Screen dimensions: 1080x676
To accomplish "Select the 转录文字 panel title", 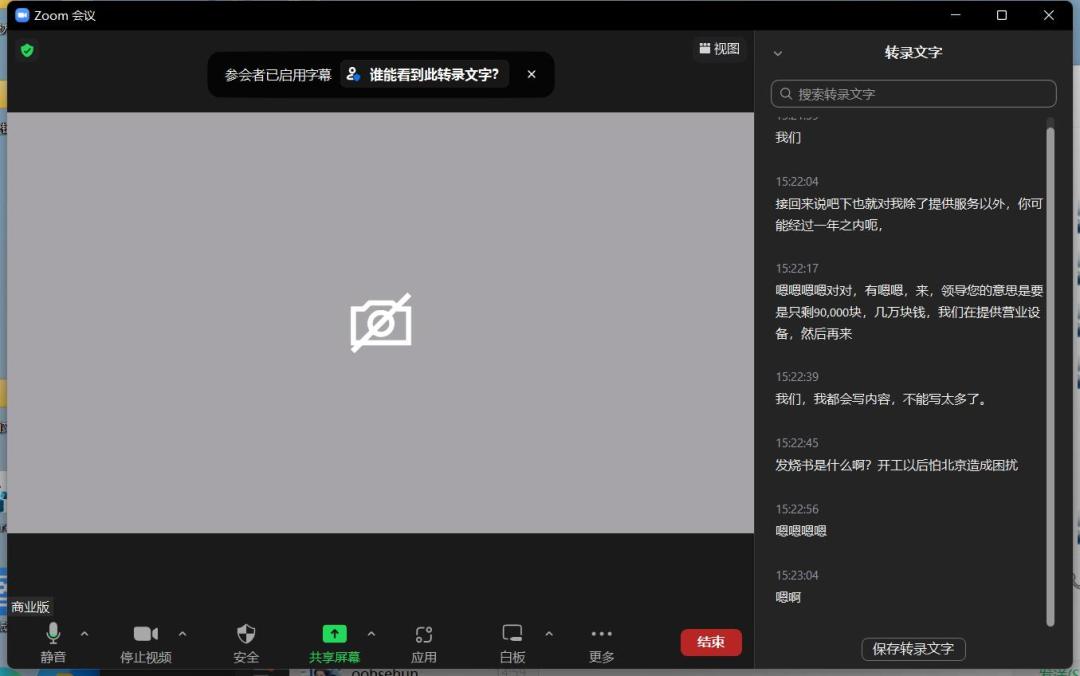I will [x=913, y=52].
